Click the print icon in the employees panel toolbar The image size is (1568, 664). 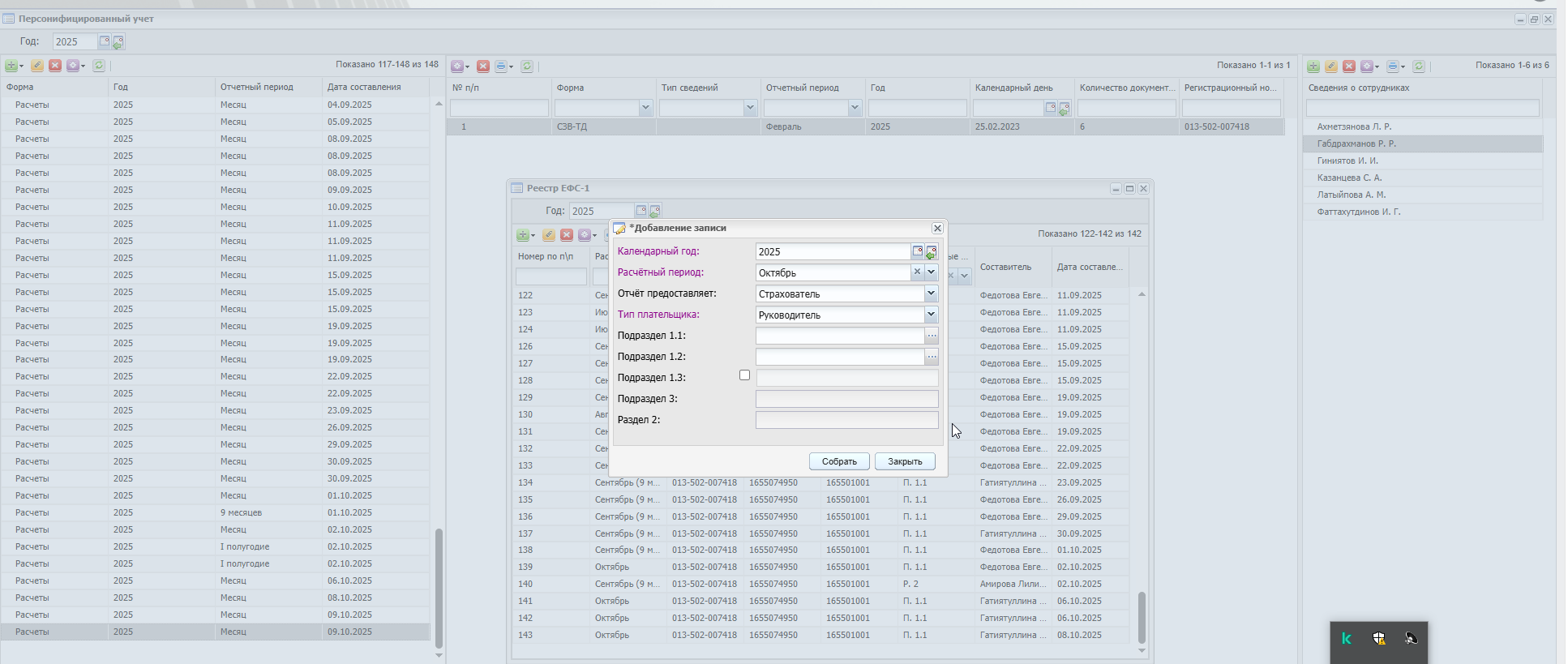1392,66
